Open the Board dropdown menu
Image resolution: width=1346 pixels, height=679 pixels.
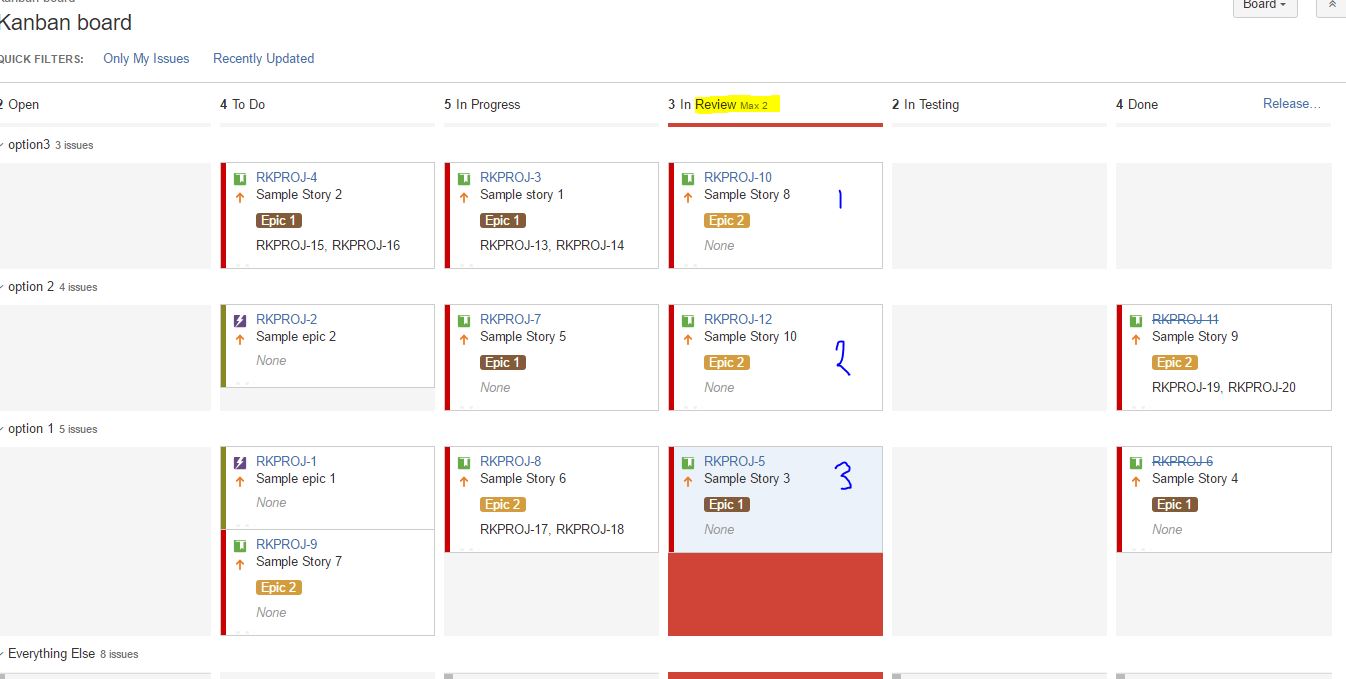point(1265,6)
